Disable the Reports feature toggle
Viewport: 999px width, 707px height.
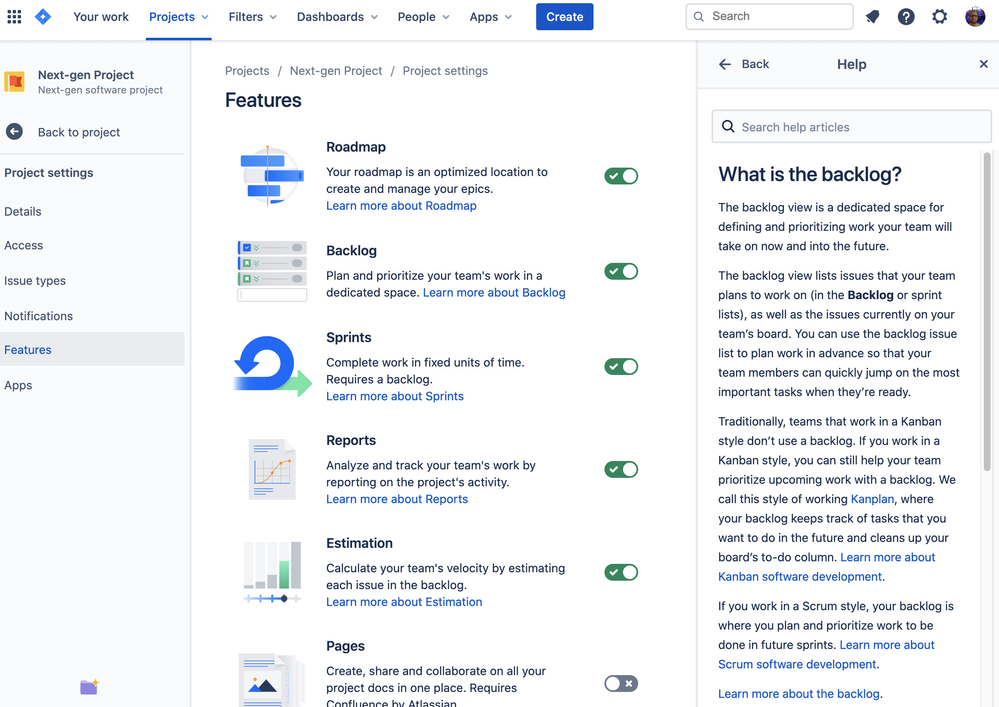pos(621,469)
